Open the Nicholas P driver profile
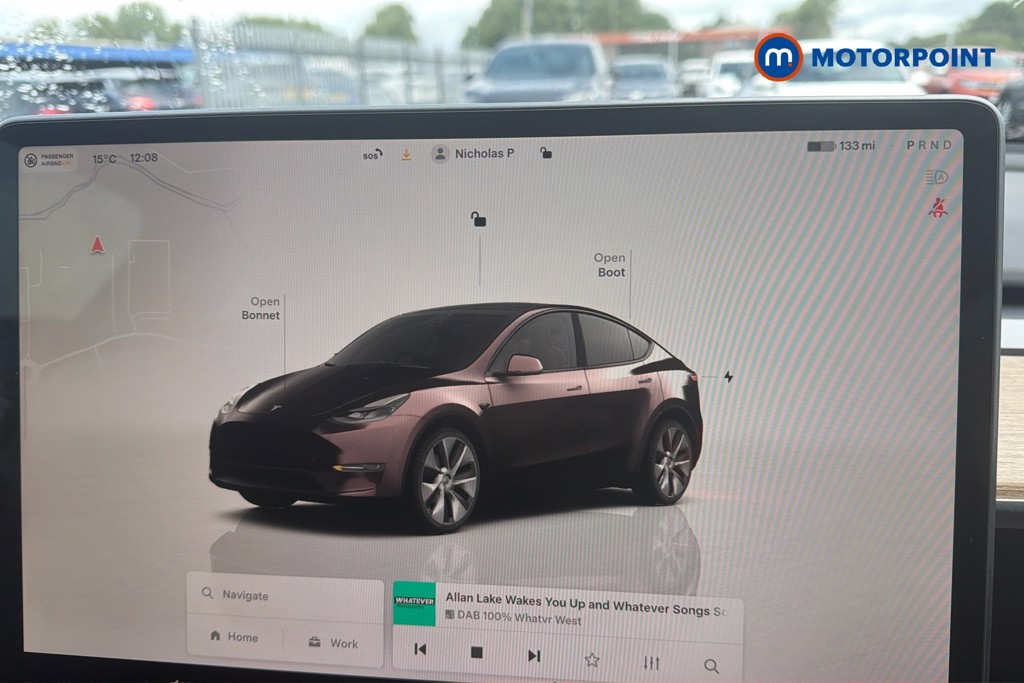 [x=473, y=153]
